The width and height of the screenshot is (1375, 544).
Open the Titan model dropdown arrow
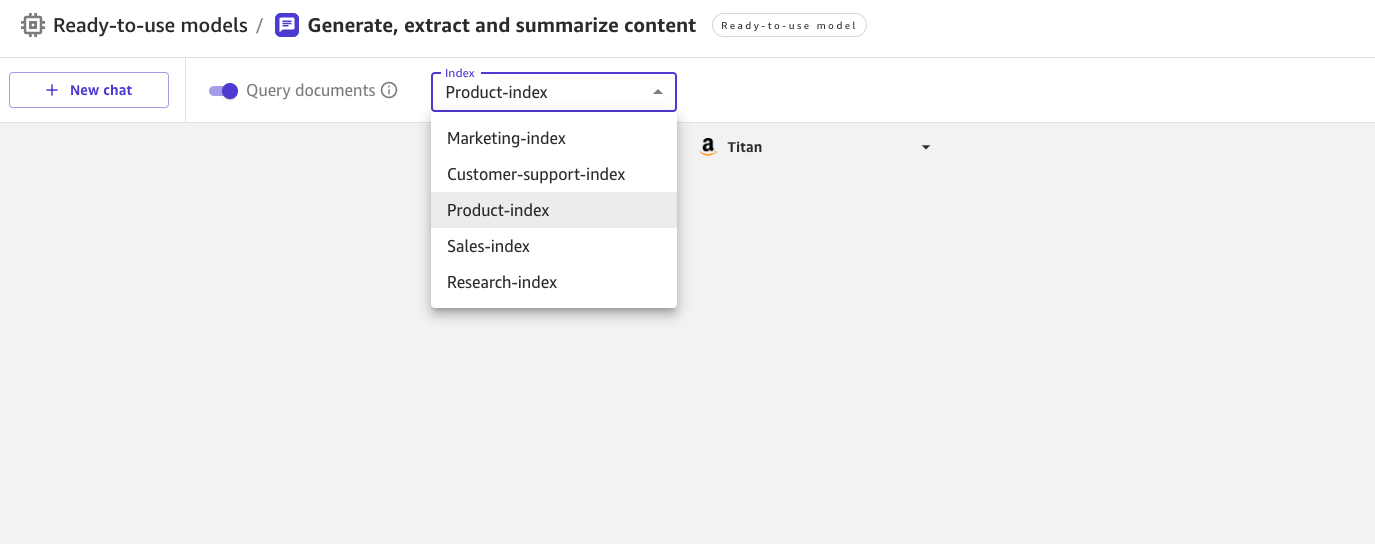click(x=925, y=147)
